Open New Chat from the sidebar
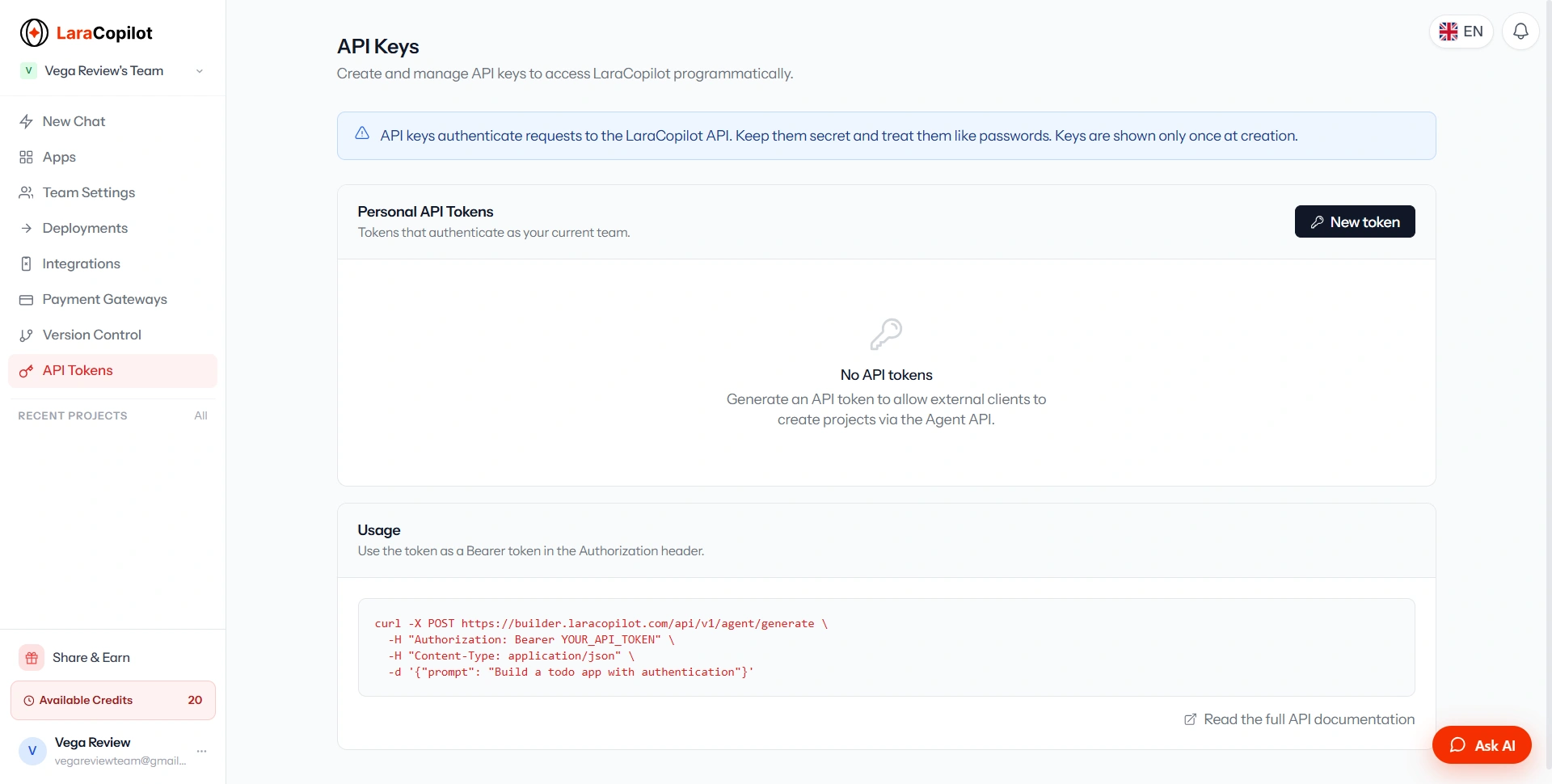Screen dimensions: 1552x784 (112, 121)
